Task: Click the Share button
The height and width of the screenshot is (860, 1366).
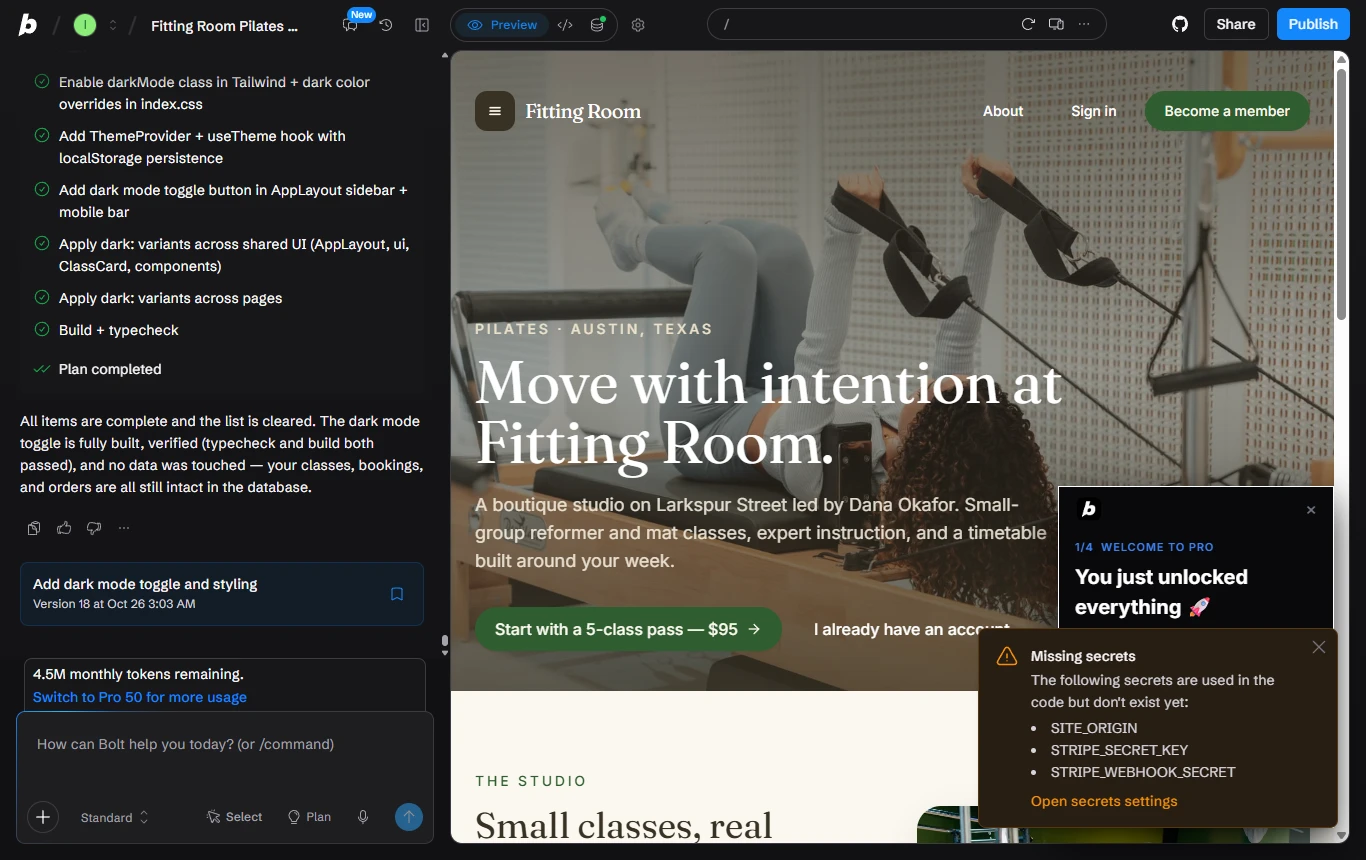Action: click(1236, 24)
